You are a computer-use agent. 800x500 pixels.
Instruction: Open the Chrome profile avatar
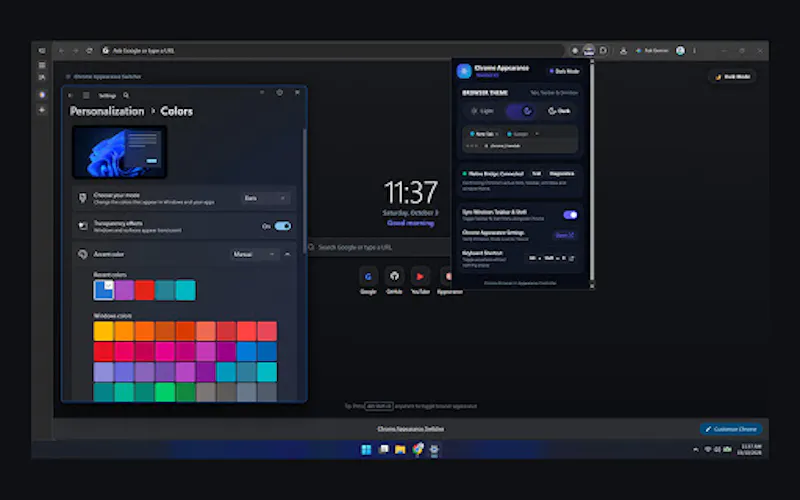pyautogui.click(x=680, y=51)
